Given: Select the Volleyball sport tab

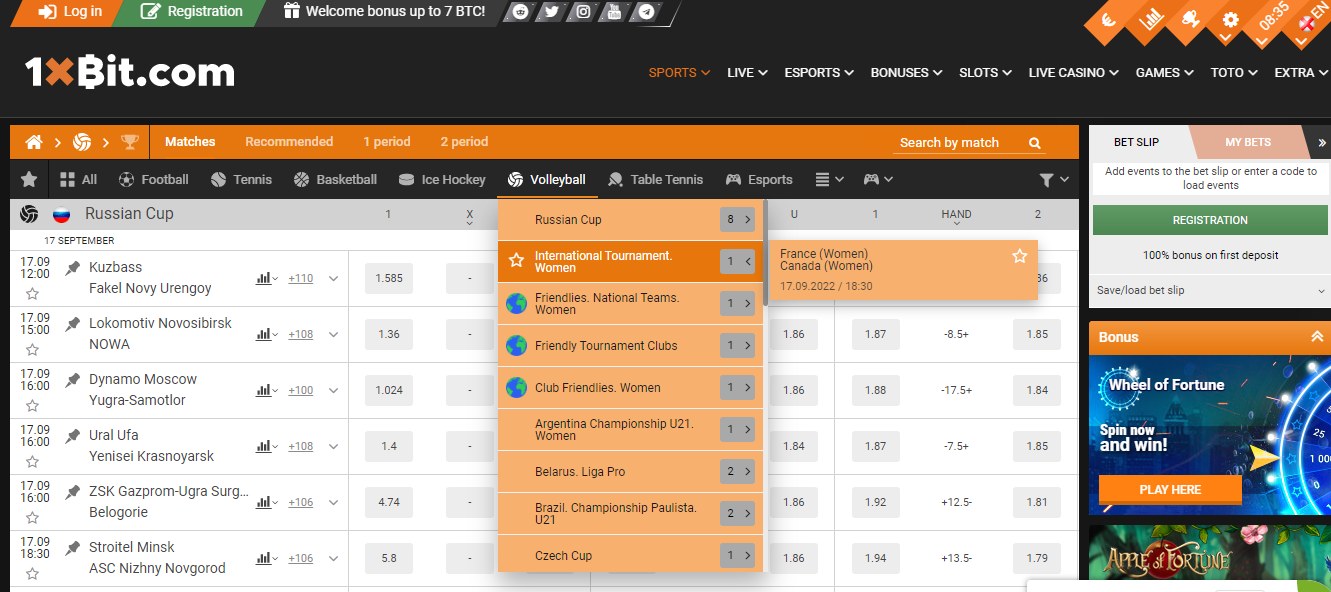Looking at the screenshot, I should [x=547, y=179].
